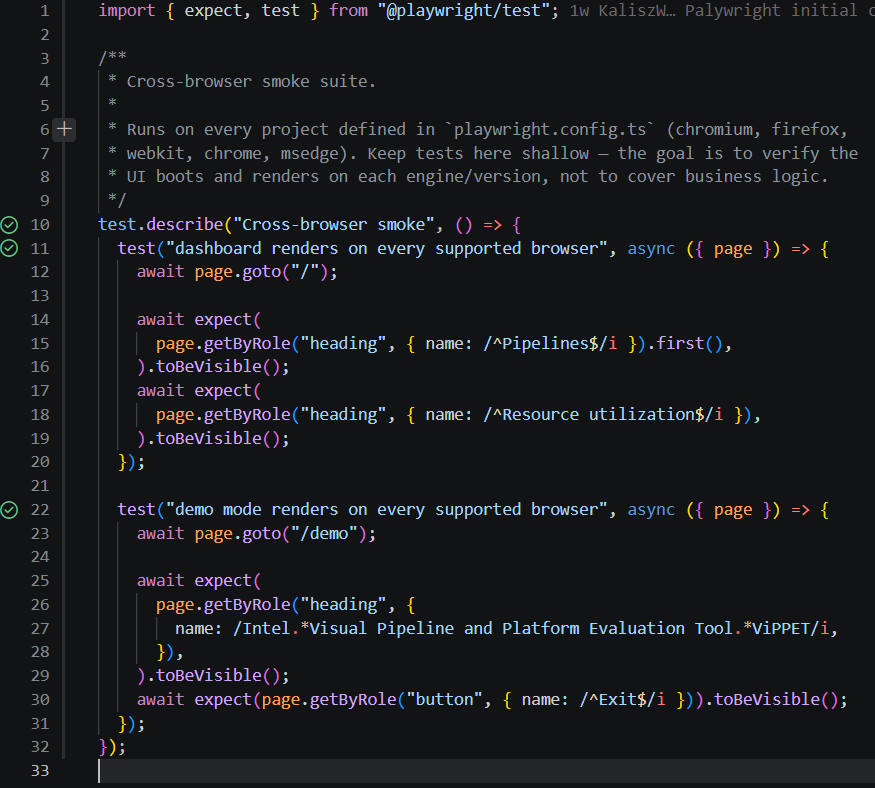Screen dimensions: 875x788
Task: Click the "@playwright/test" import string
Action: (x=463, y=11)
